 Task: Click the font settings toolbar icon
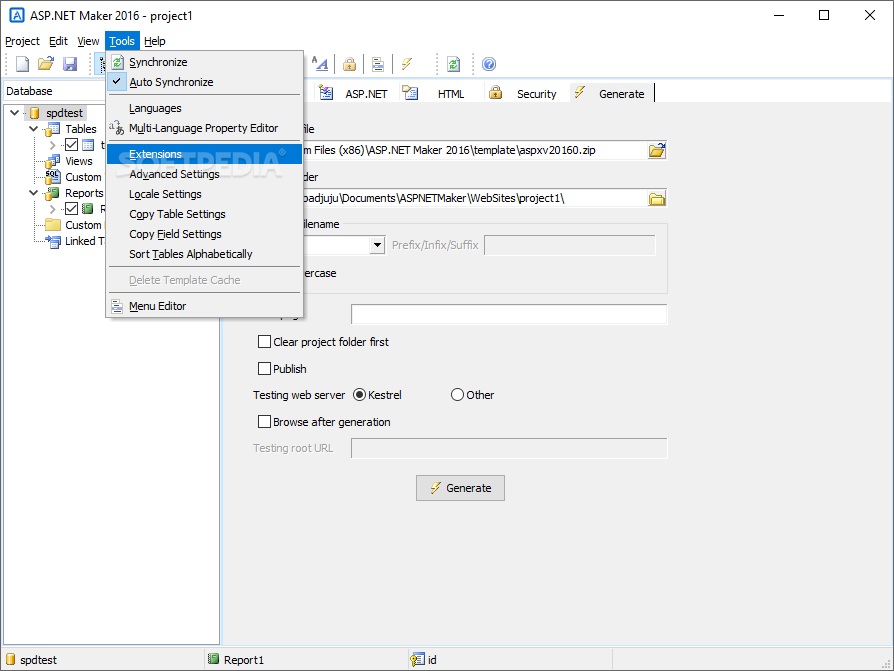(x=320, y=64)
